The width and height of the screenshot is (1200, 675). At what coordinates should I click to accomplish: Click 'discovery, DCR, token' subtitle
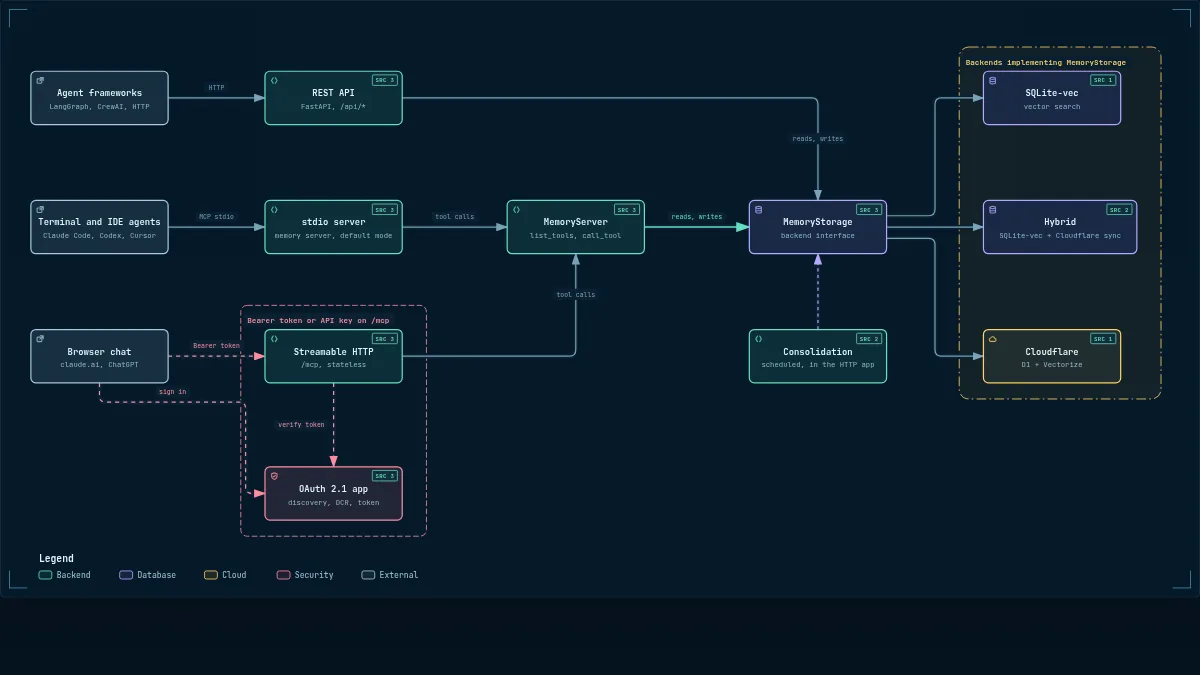click(x=333, y=502)
